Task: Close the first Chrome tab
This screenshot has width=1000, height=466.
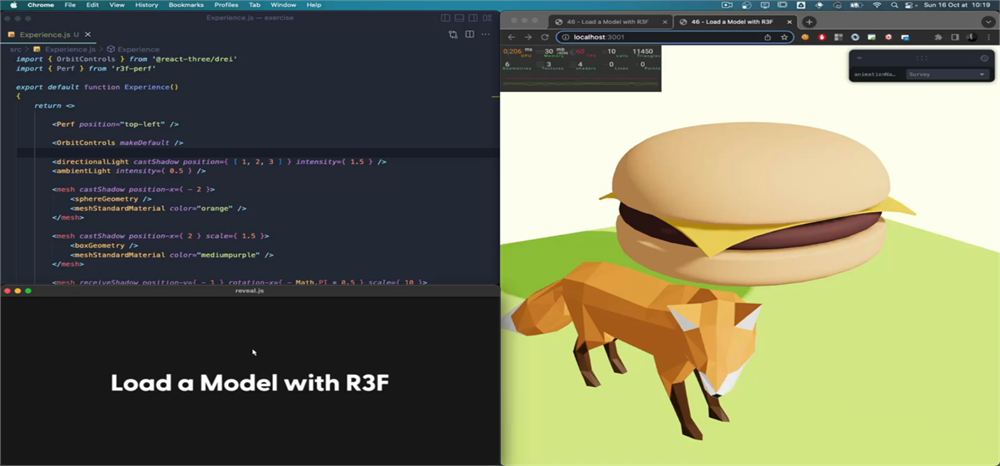Action: (665, 22)
